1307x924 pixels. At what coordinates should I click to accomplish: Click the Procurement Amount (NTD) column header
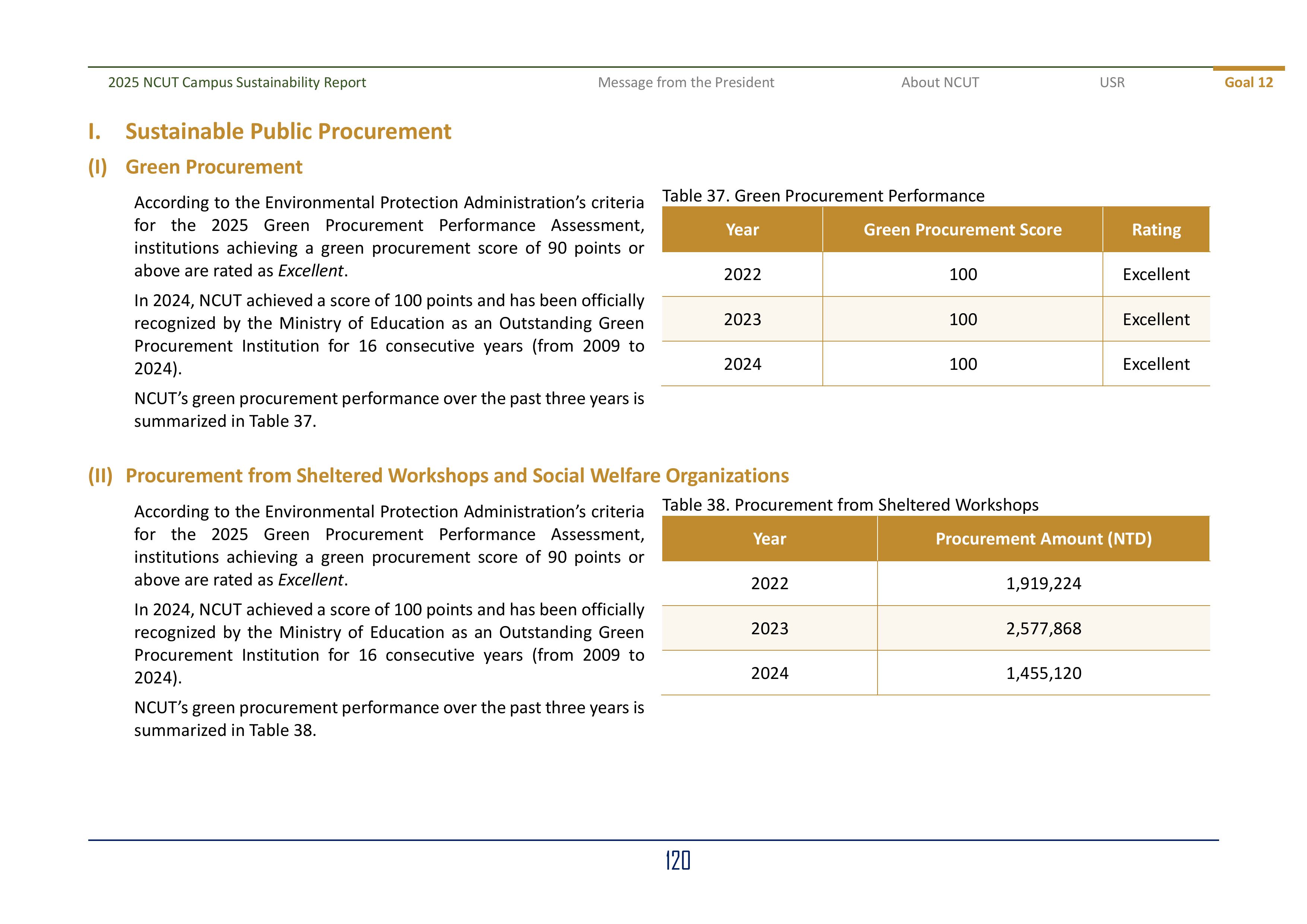pyautogui.click(x=1043, y=539)
